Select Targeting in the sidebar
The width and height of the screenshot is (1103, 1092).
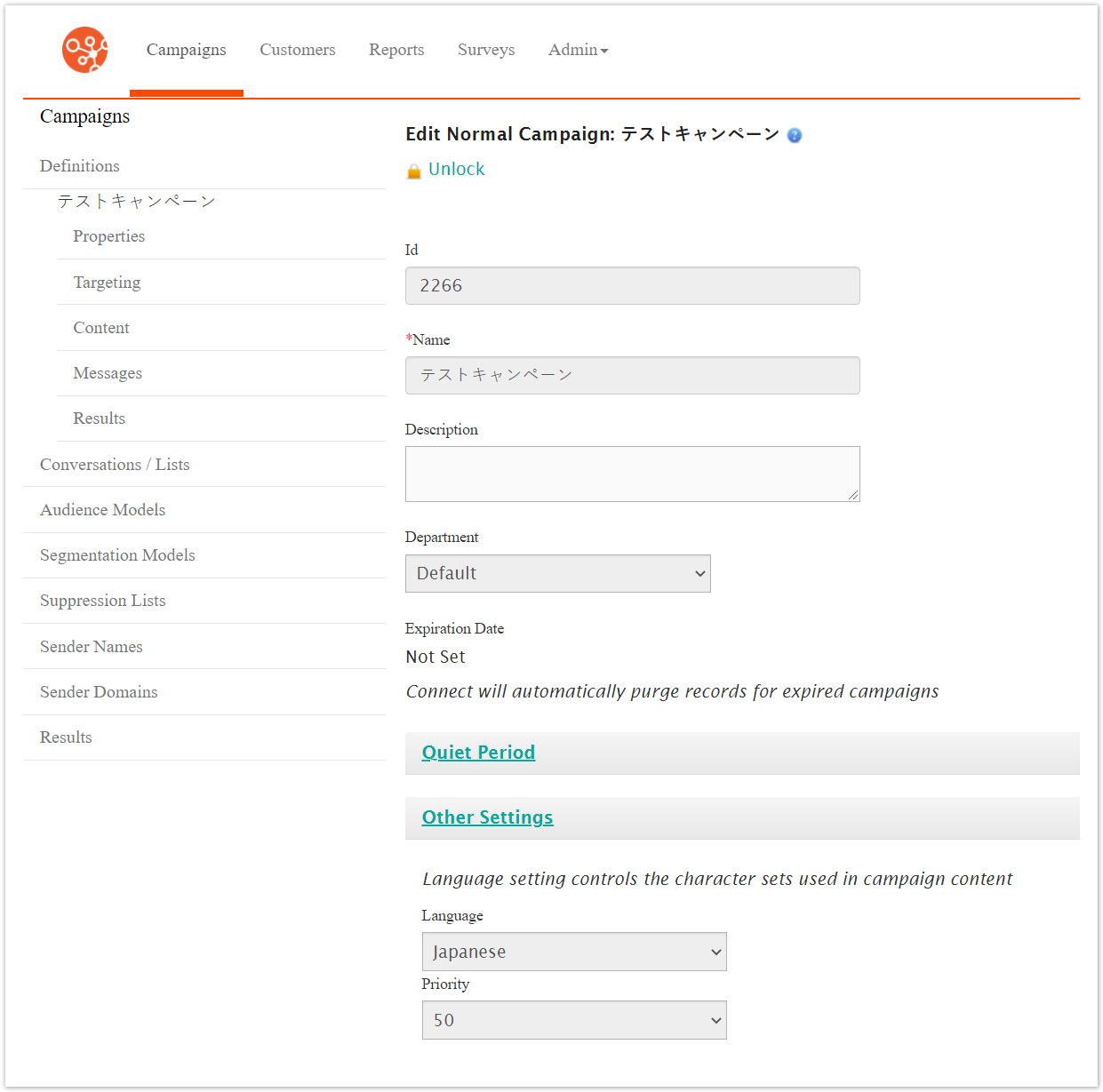pyautogui.click(x=107, y=283)
